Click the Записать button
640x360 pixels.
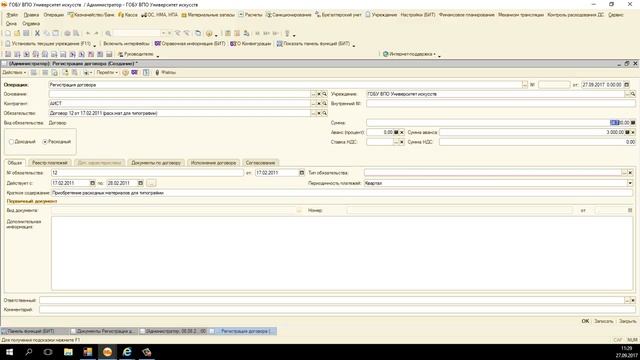pyautogui.click(x=604, y=322)
